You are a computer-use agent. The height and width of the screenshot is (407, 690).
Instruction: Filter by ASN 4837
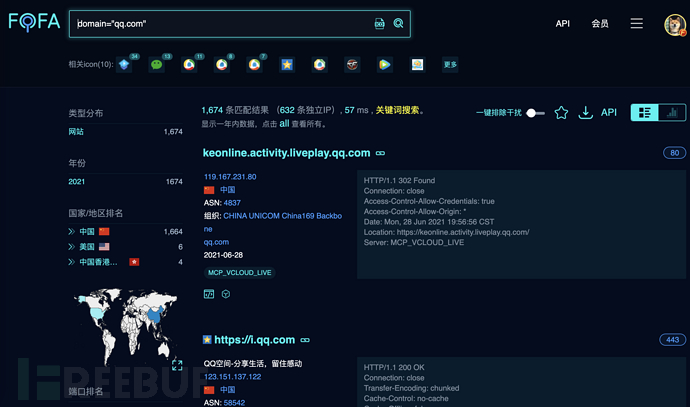(232, 203)
